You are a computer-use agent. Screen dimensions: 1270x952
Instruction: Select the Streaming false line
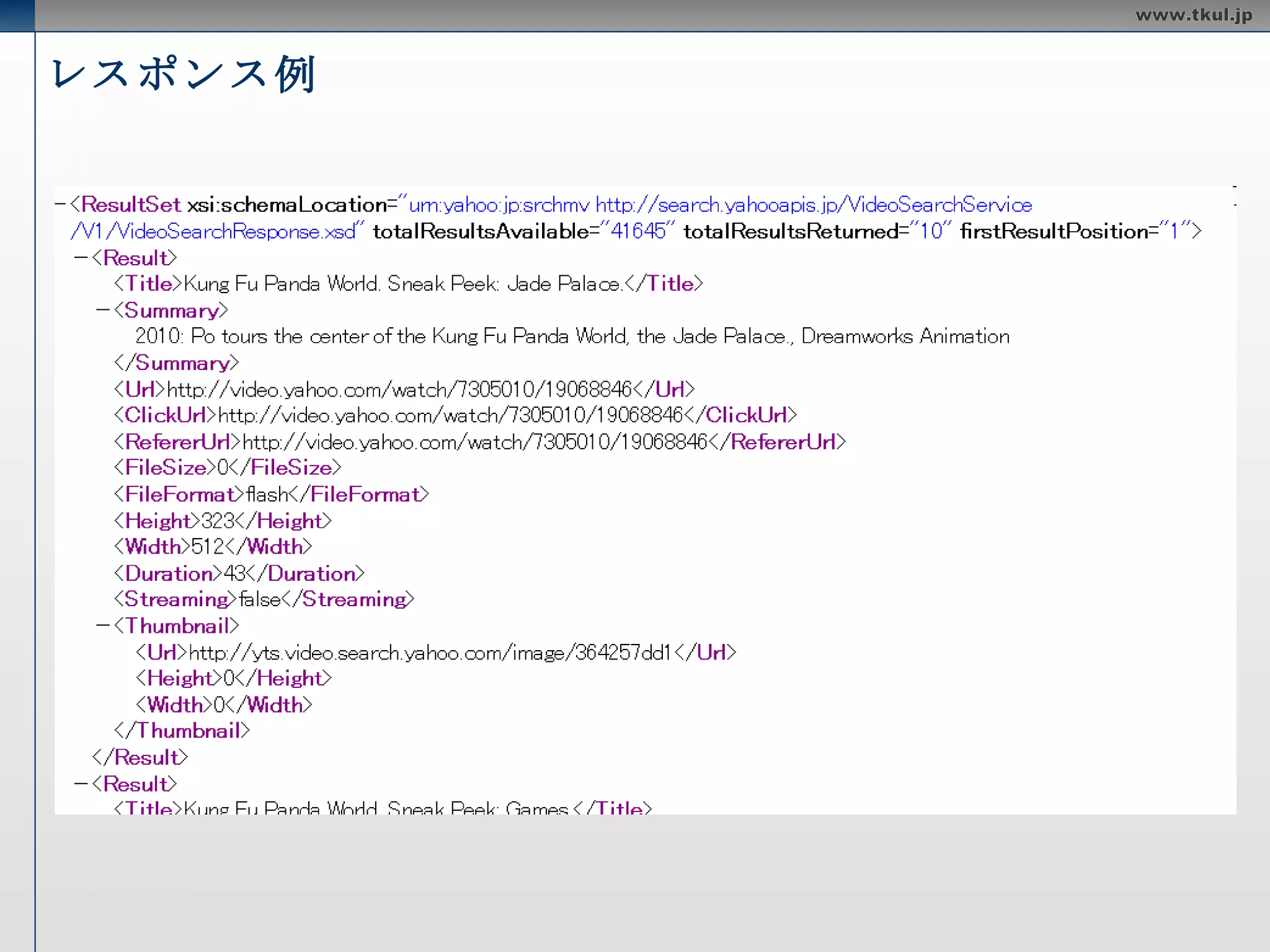click(x=264, y=599)
